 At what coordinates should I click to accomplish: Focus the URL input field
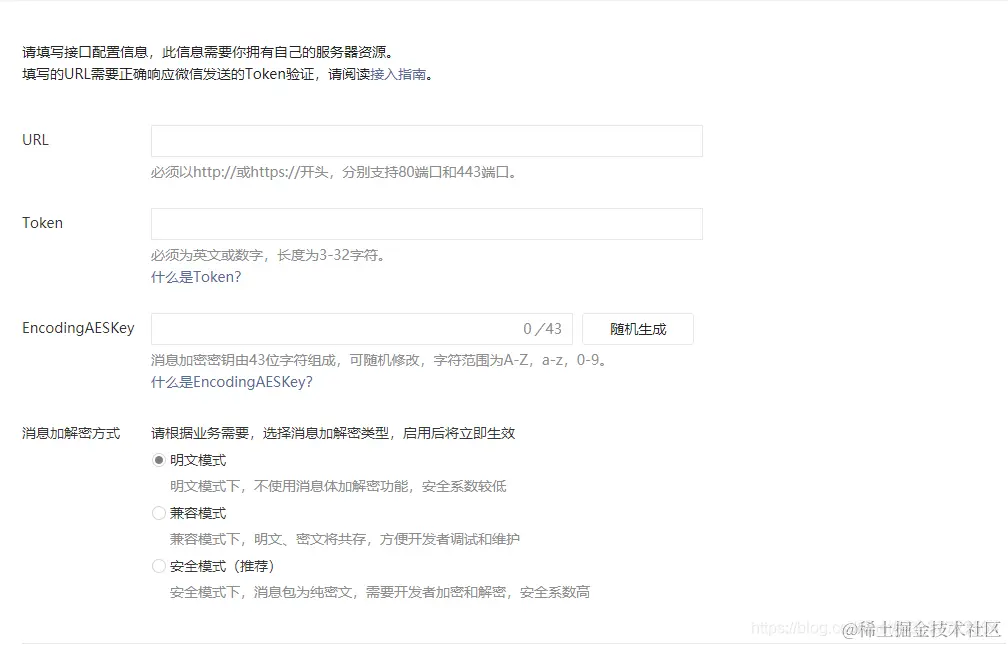[427, 141]
